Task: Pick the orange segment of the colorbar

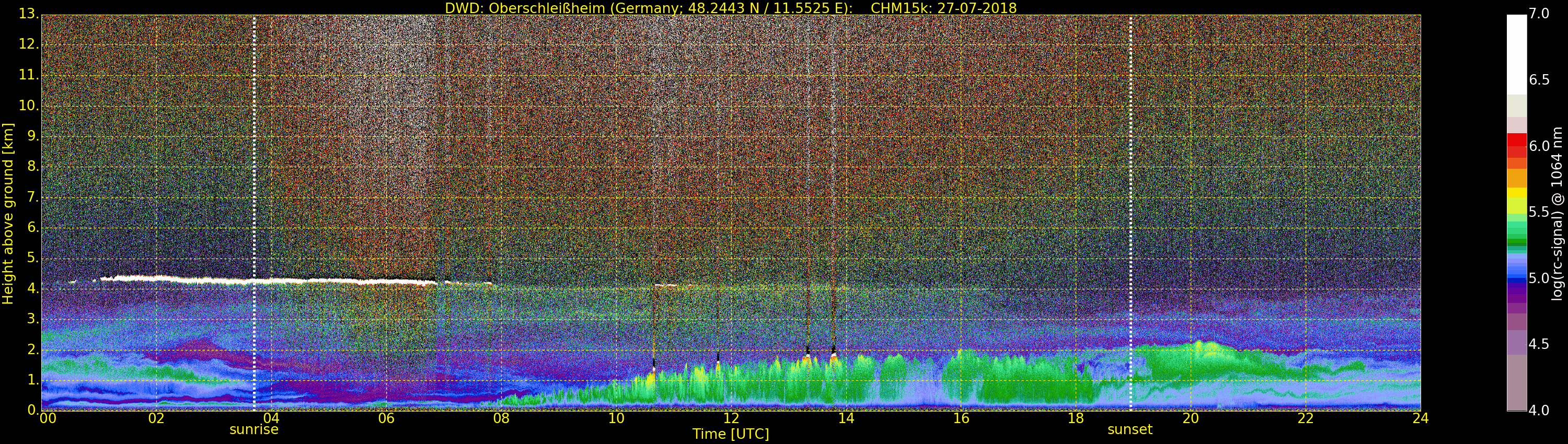Action: click(x=1516, y=178)
